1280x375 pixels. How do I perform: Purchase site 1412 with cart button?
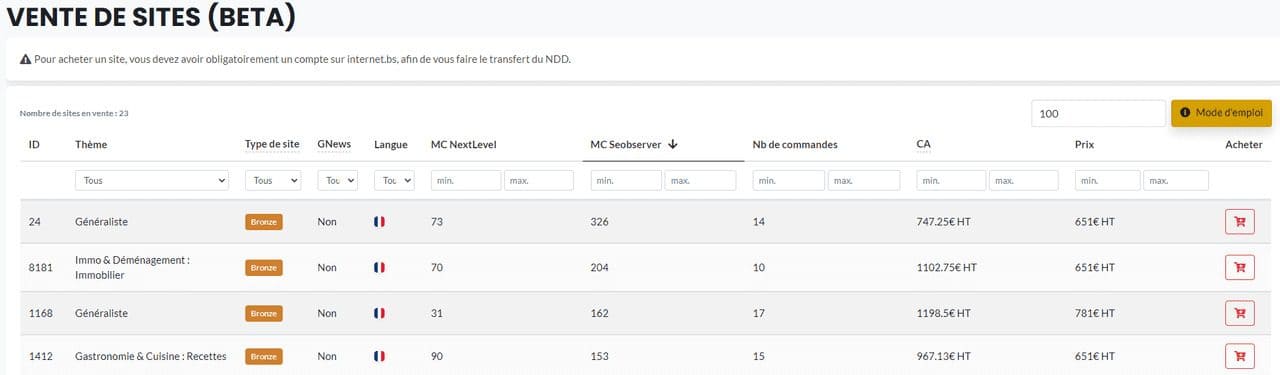[x=1239, y=356]
